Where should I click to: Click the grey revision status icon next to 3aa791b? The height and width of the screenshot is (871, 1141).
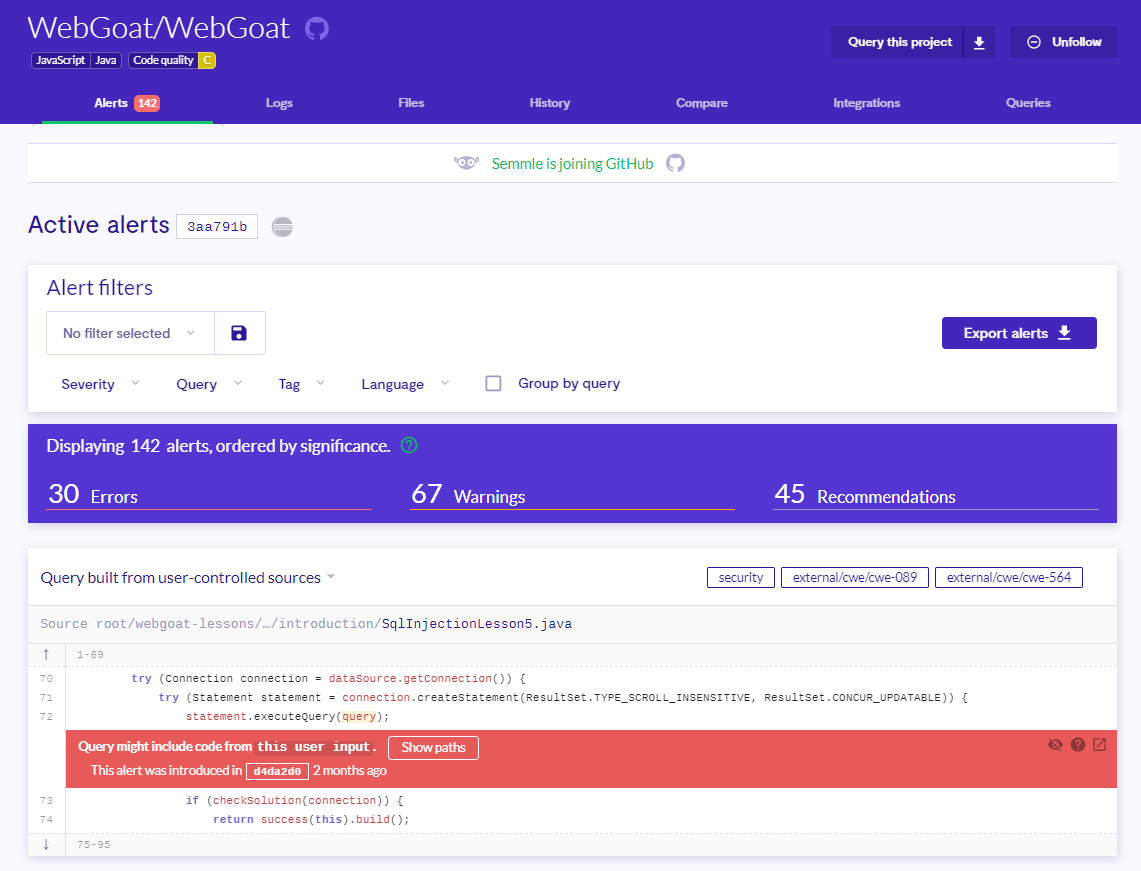(x=282, y=227)
